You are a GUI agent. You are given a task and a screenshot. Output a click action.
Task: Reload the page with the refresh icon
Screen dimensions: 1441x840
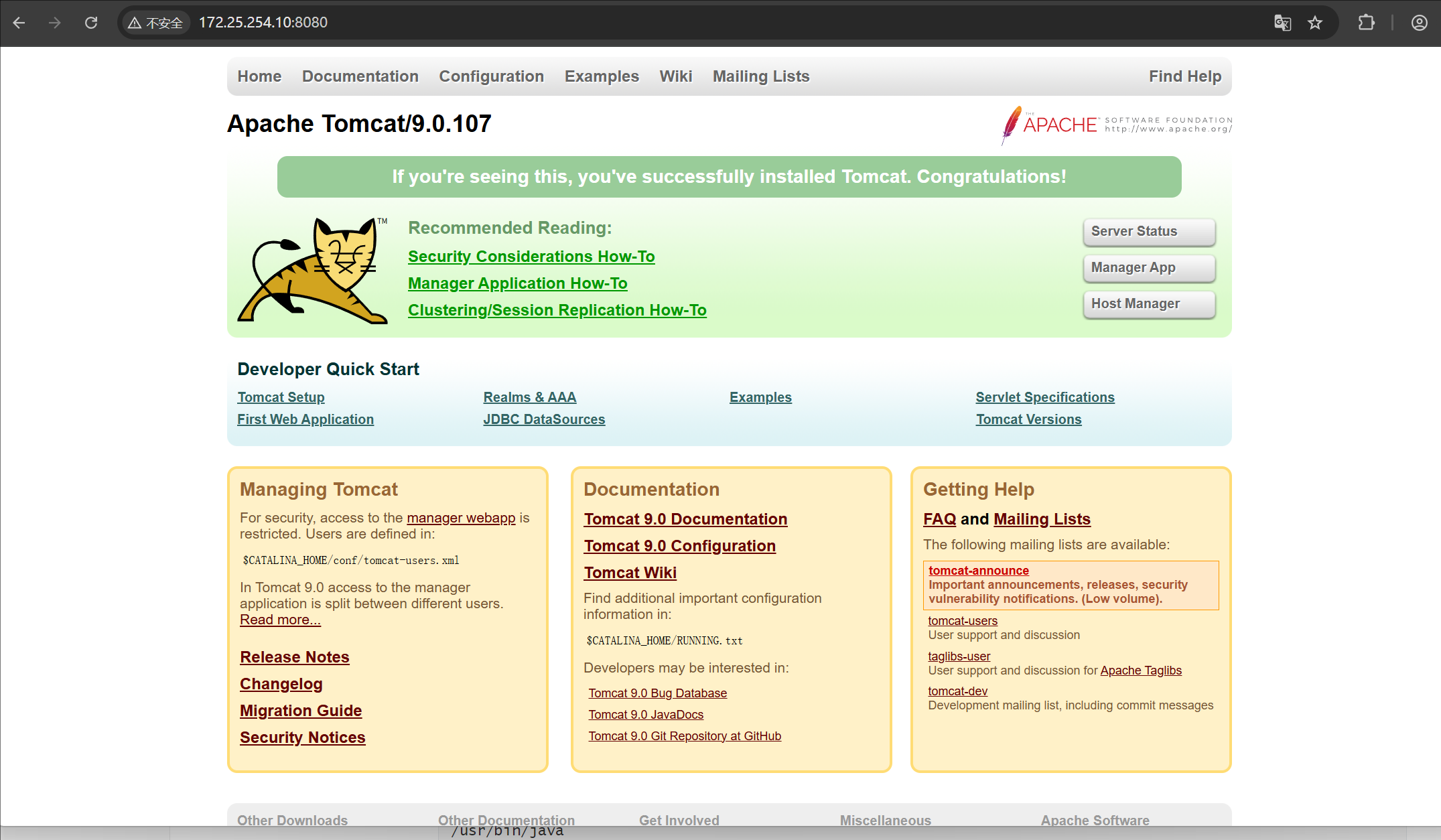click(x=91, y=23)
